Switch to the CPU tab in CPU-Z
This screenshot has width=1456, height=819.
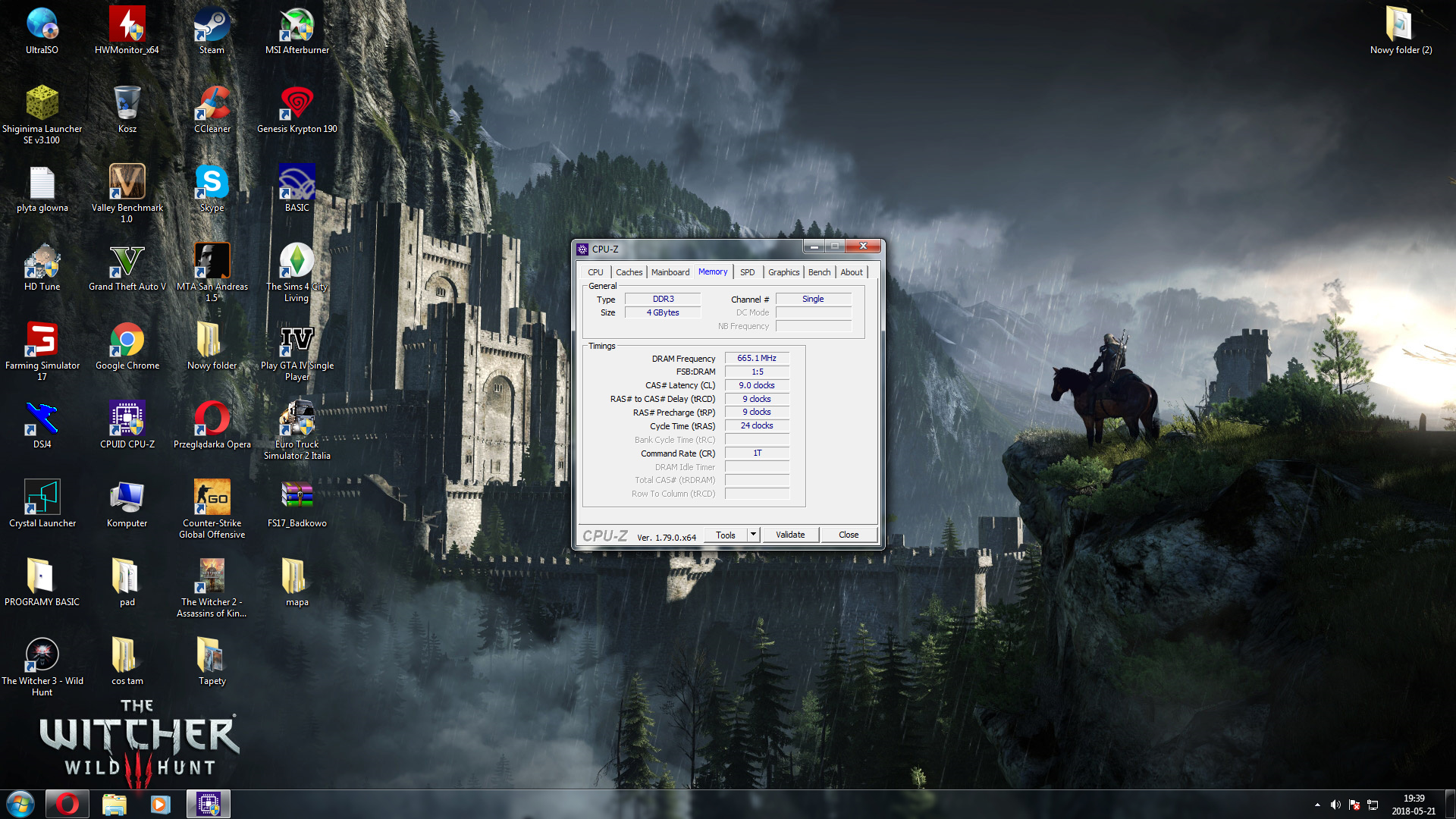[x=595, y=272]
